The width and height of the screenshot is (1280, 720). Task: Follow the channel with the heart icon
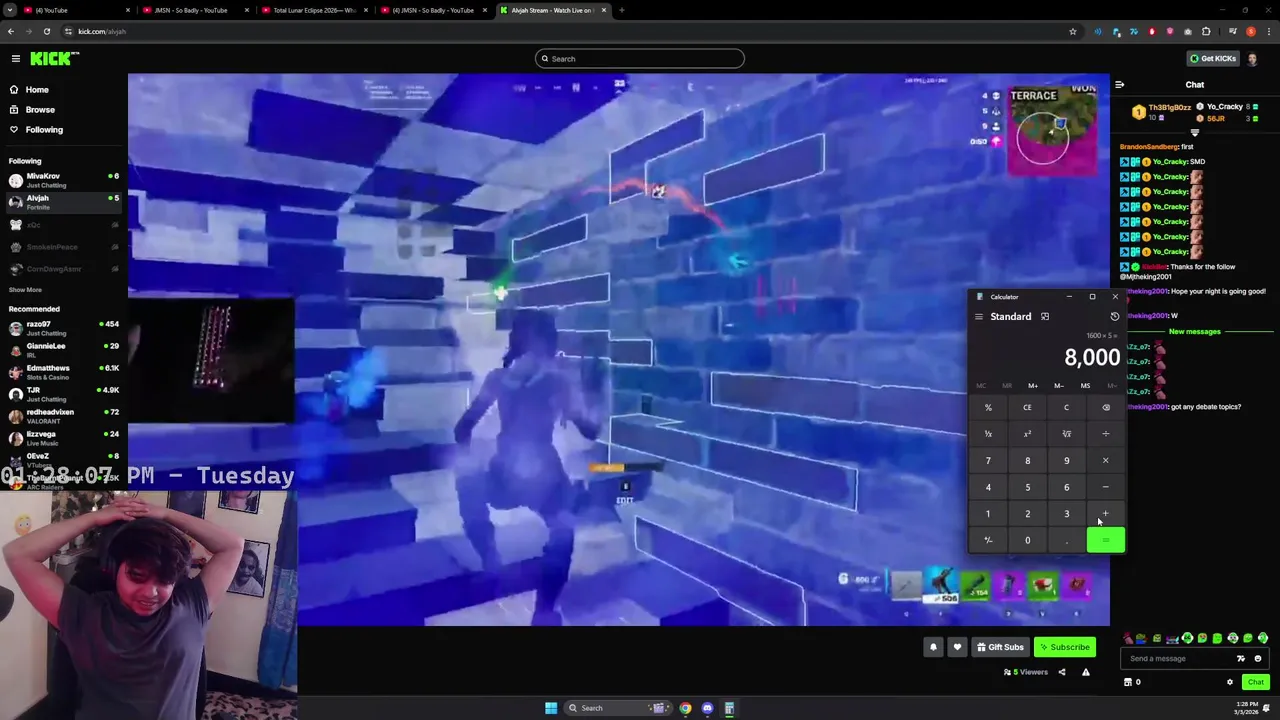point(957,647)
